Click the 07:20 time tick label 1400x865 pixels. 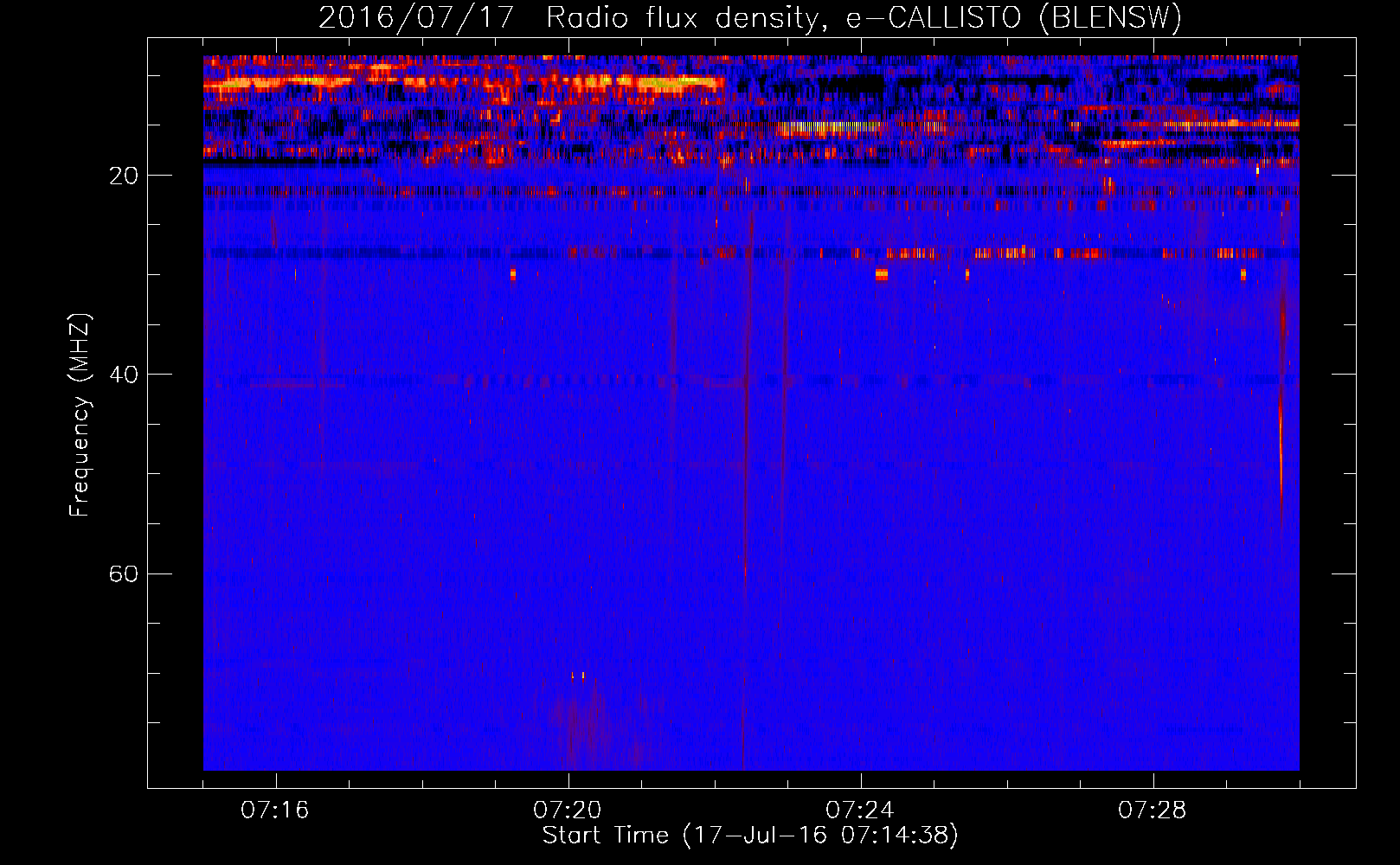pos(568,811)
